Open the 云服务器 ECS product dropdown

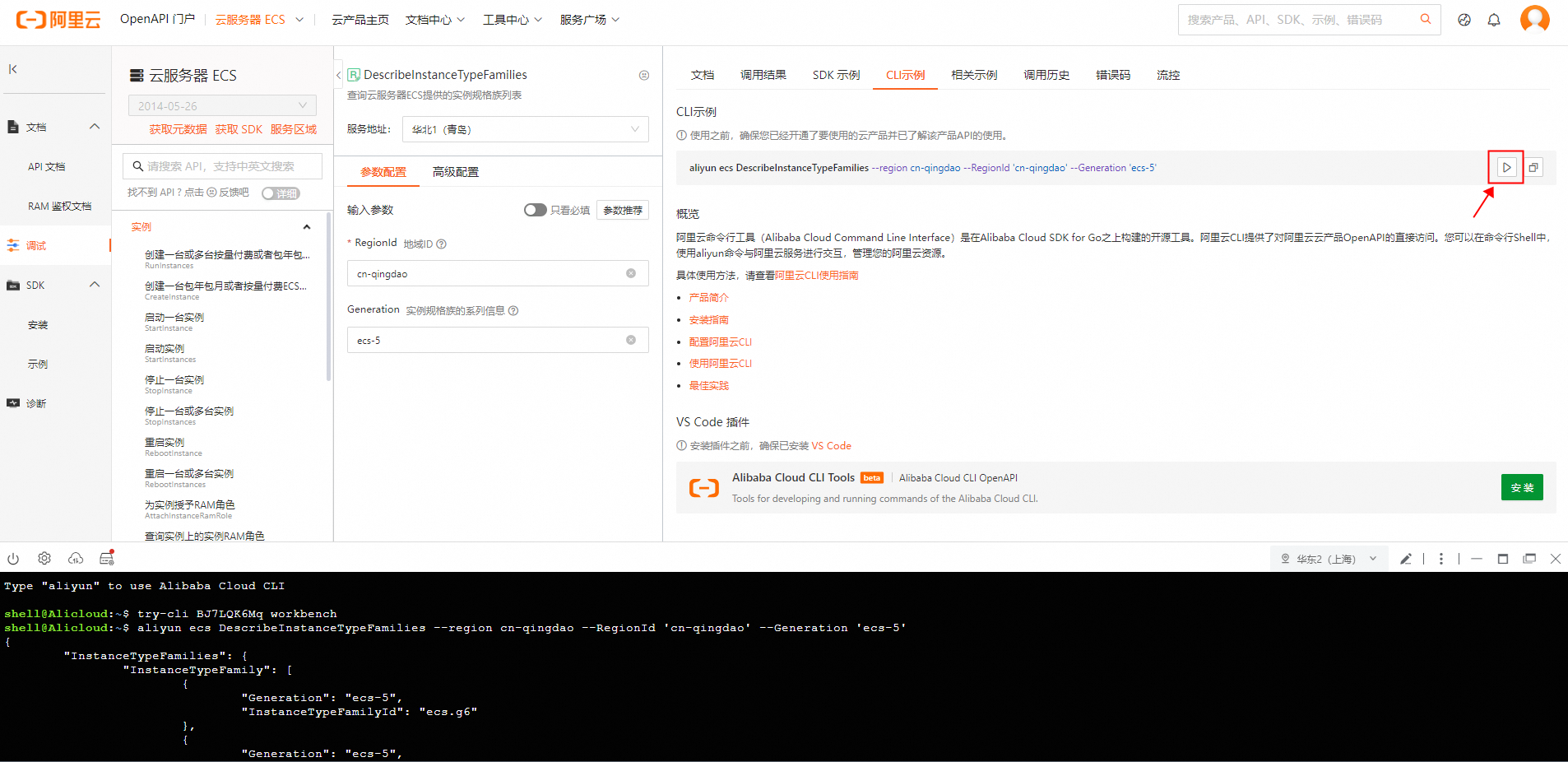260,19
